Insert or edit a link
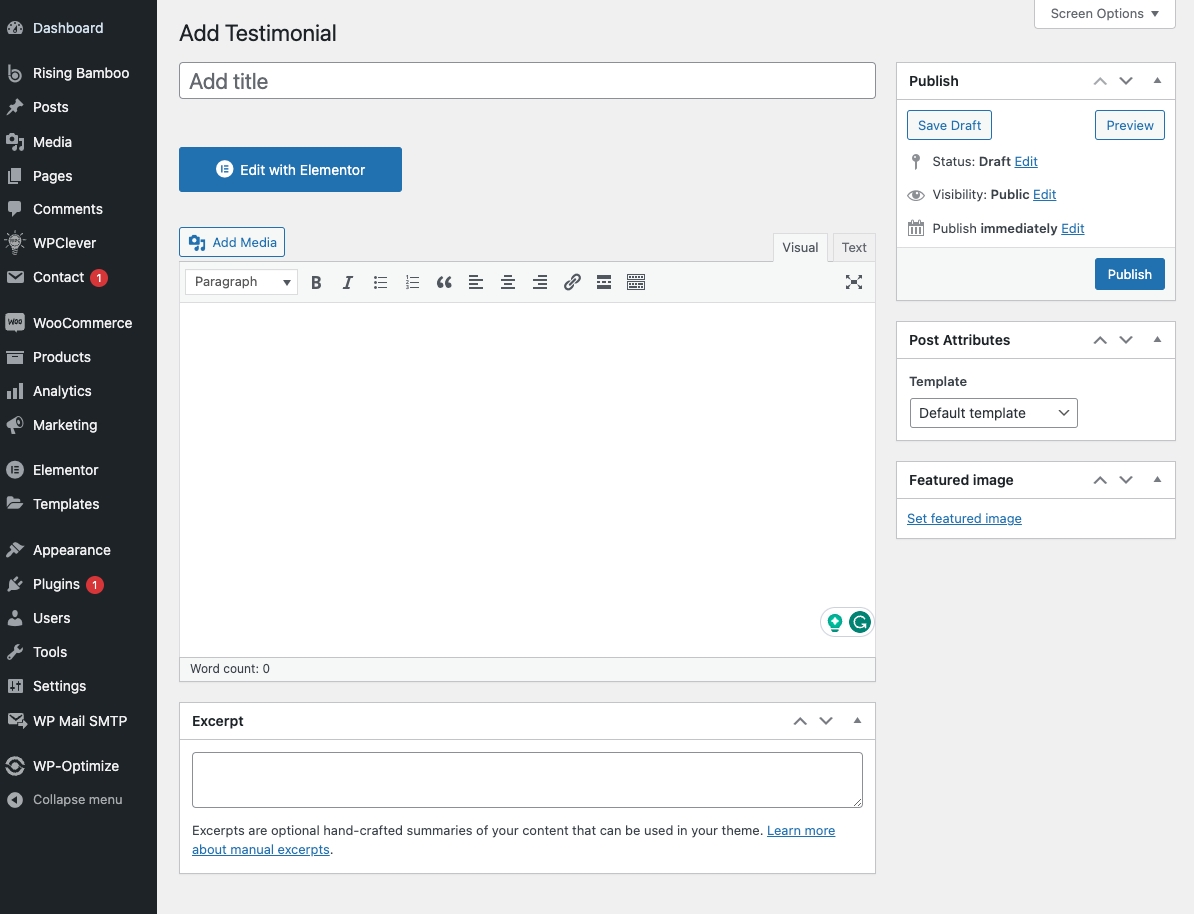1194x914 pixels. coord(572,283)
